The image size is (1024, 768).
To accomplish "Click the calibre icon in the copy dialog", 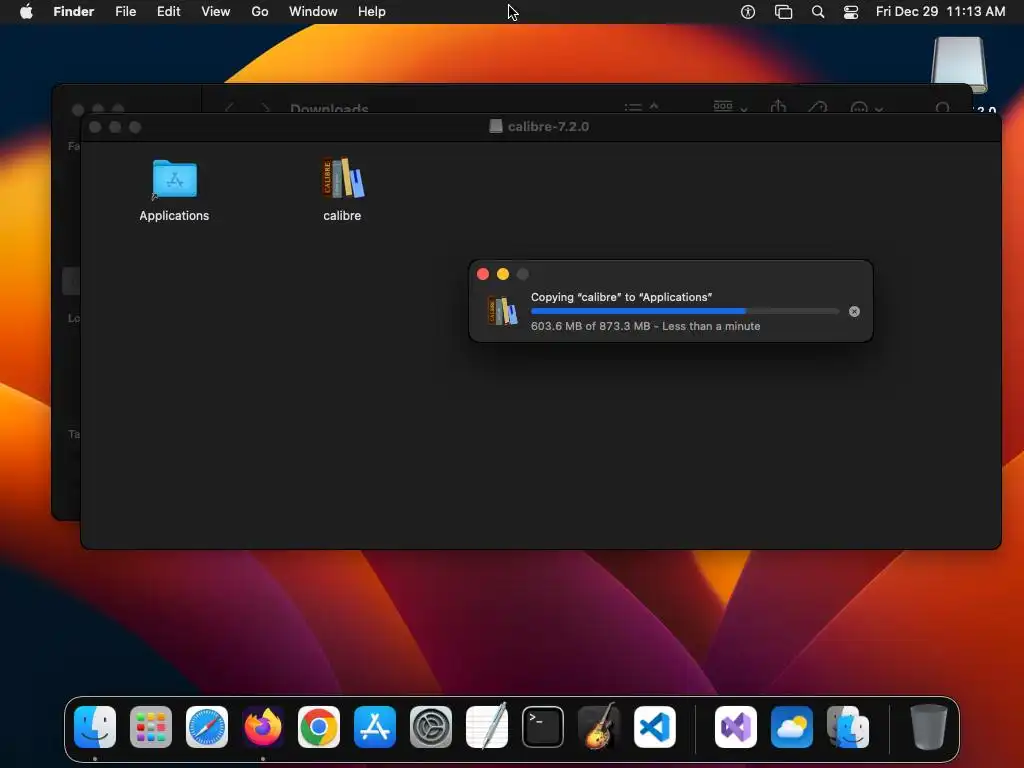I will click(502, 311).
